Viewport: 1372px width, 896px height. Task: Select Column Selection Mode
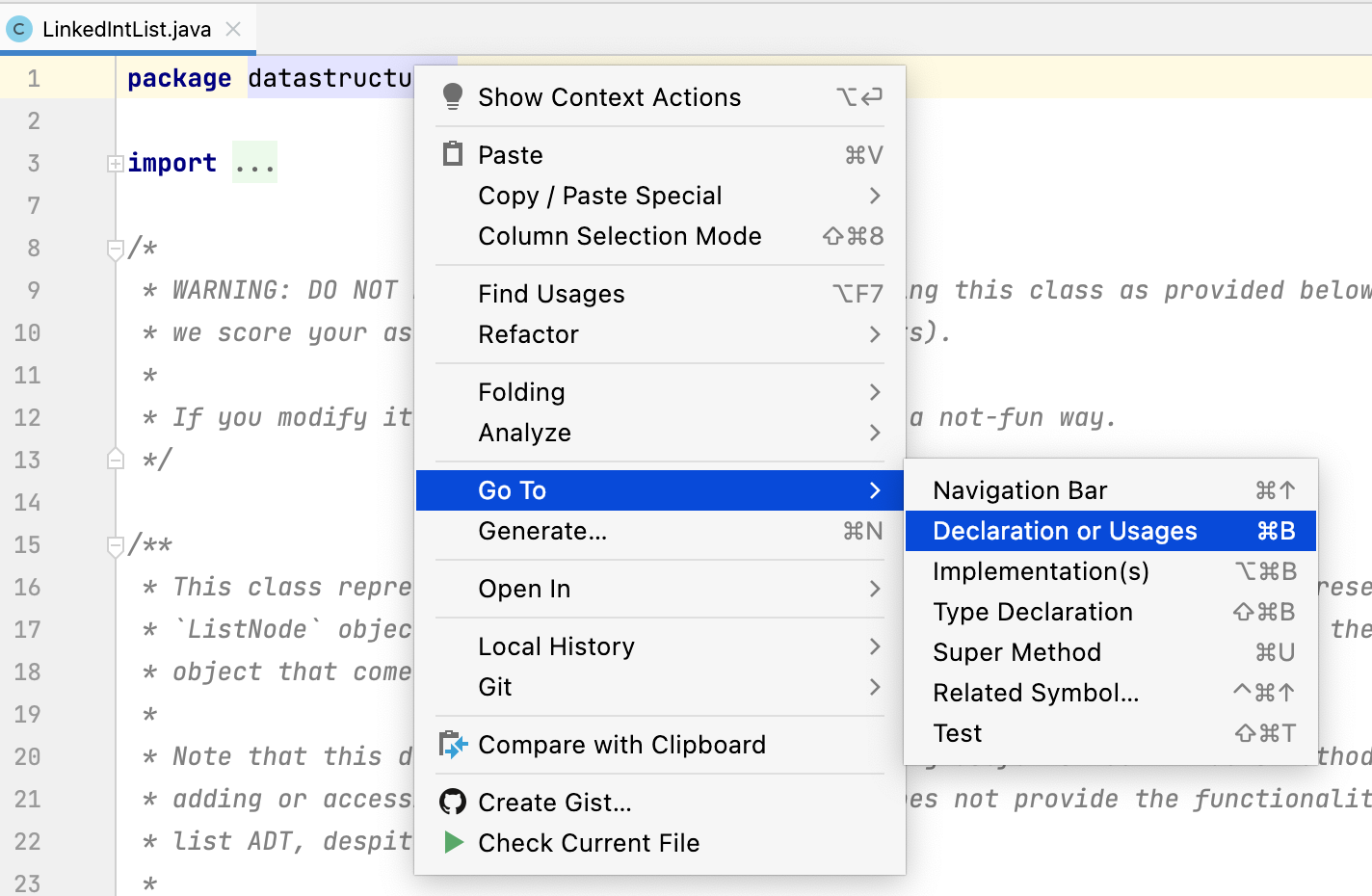(x=620, y=236)
